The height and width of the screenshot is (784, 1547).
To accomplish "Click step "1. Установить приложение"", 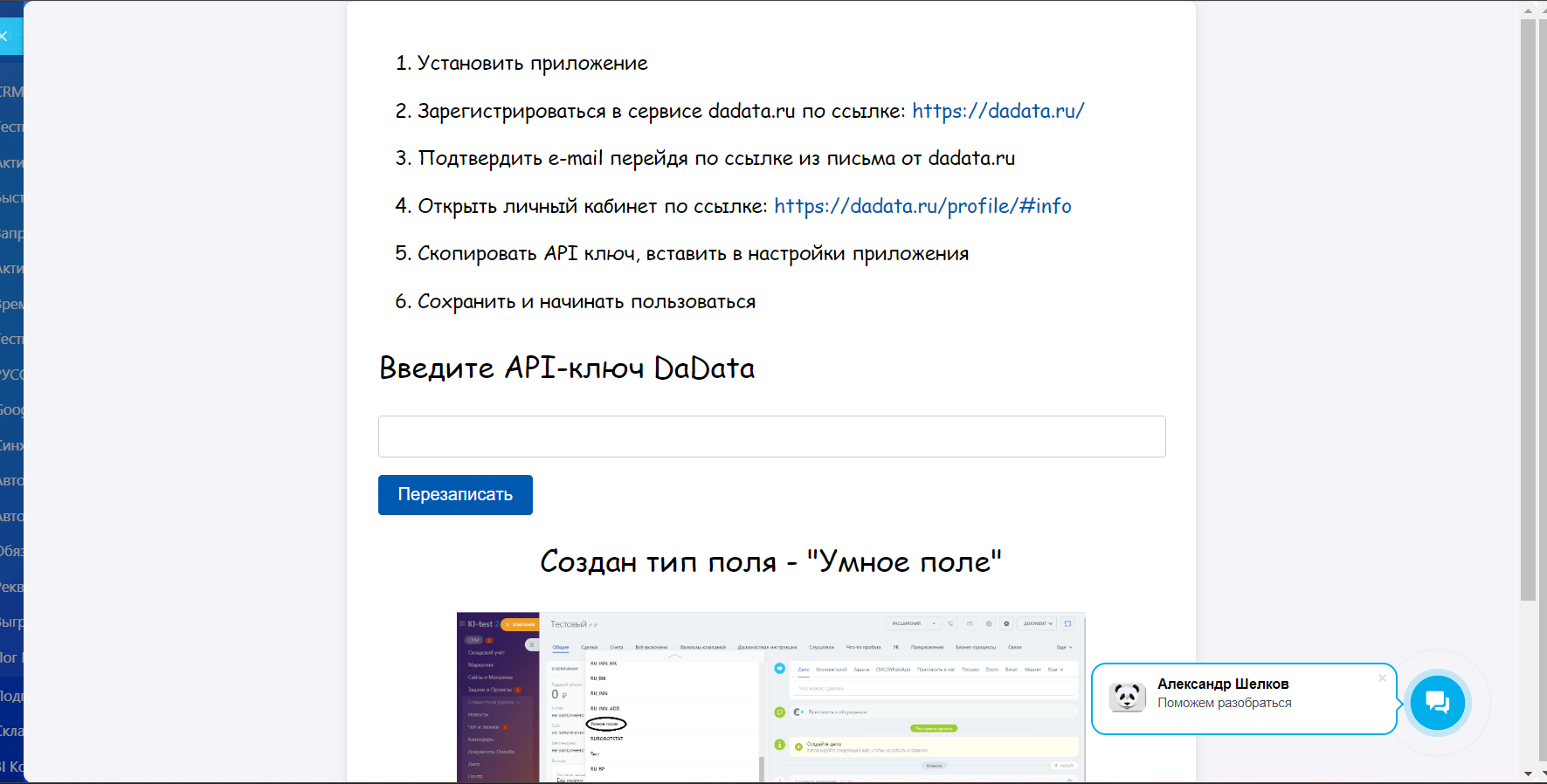I will point(521,64).
